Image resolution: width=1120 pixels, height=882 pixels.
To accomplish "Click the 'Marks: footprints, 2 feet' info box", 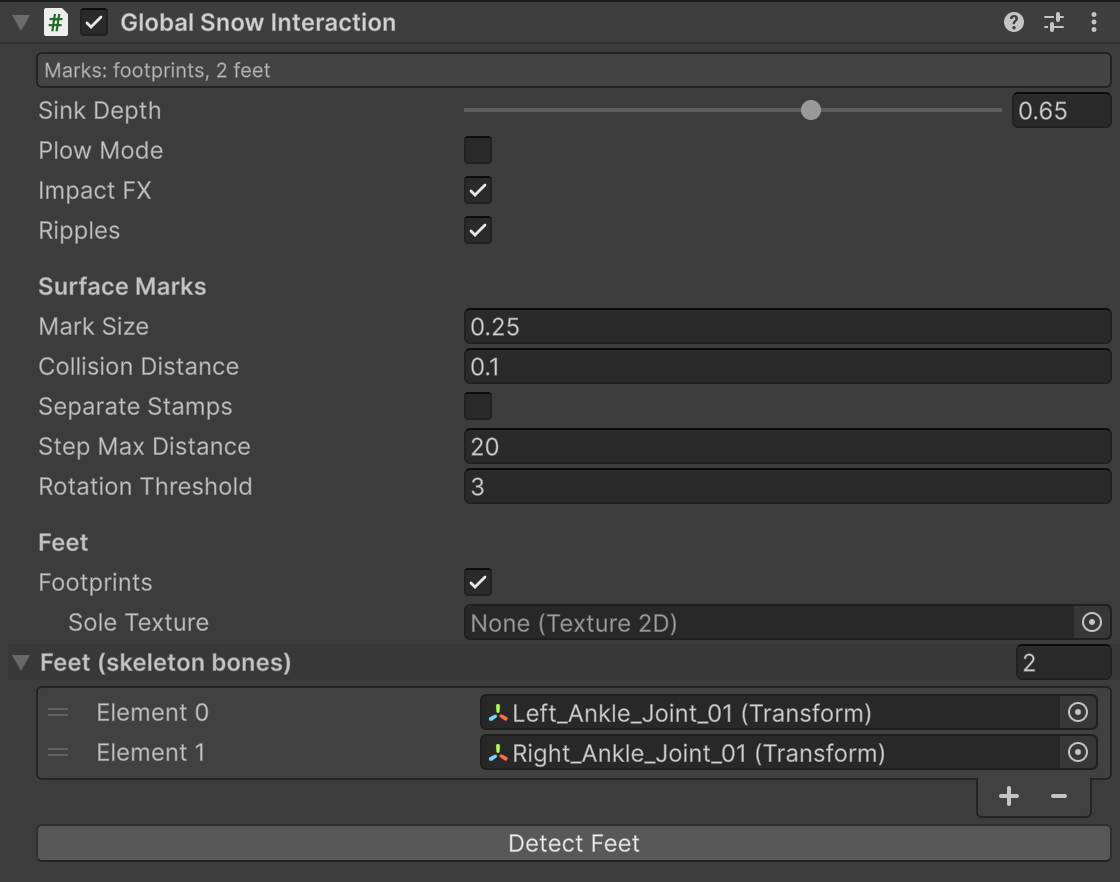I will coord(574,70).
